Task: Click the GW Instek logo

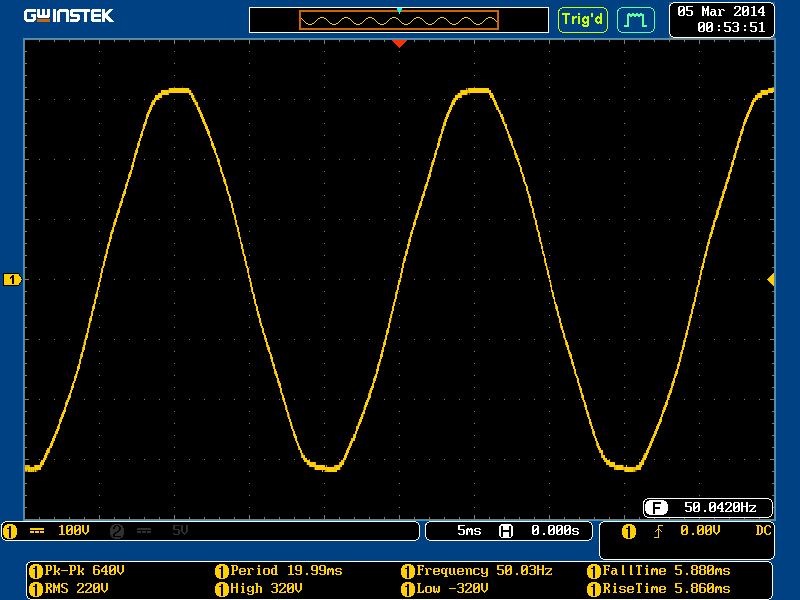Action: click(x=69, y=16)
